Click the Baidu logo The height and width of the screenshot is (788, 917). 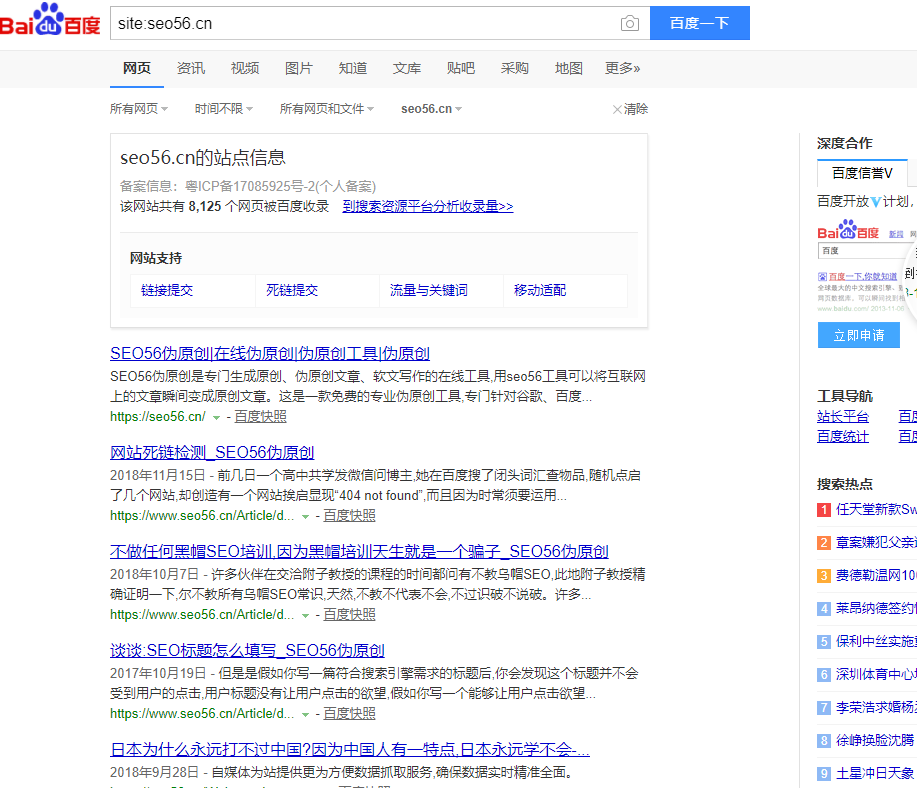click(x=50, y=19)
